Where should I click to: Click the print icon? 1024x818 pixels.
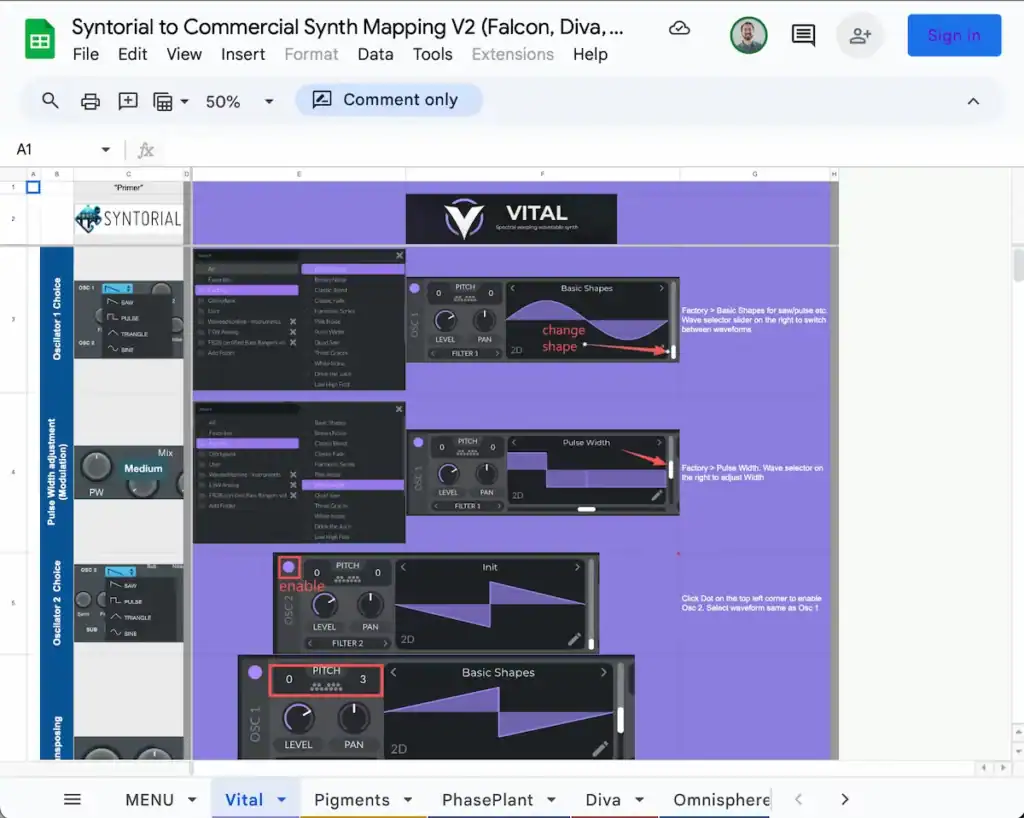coord(90,100)
